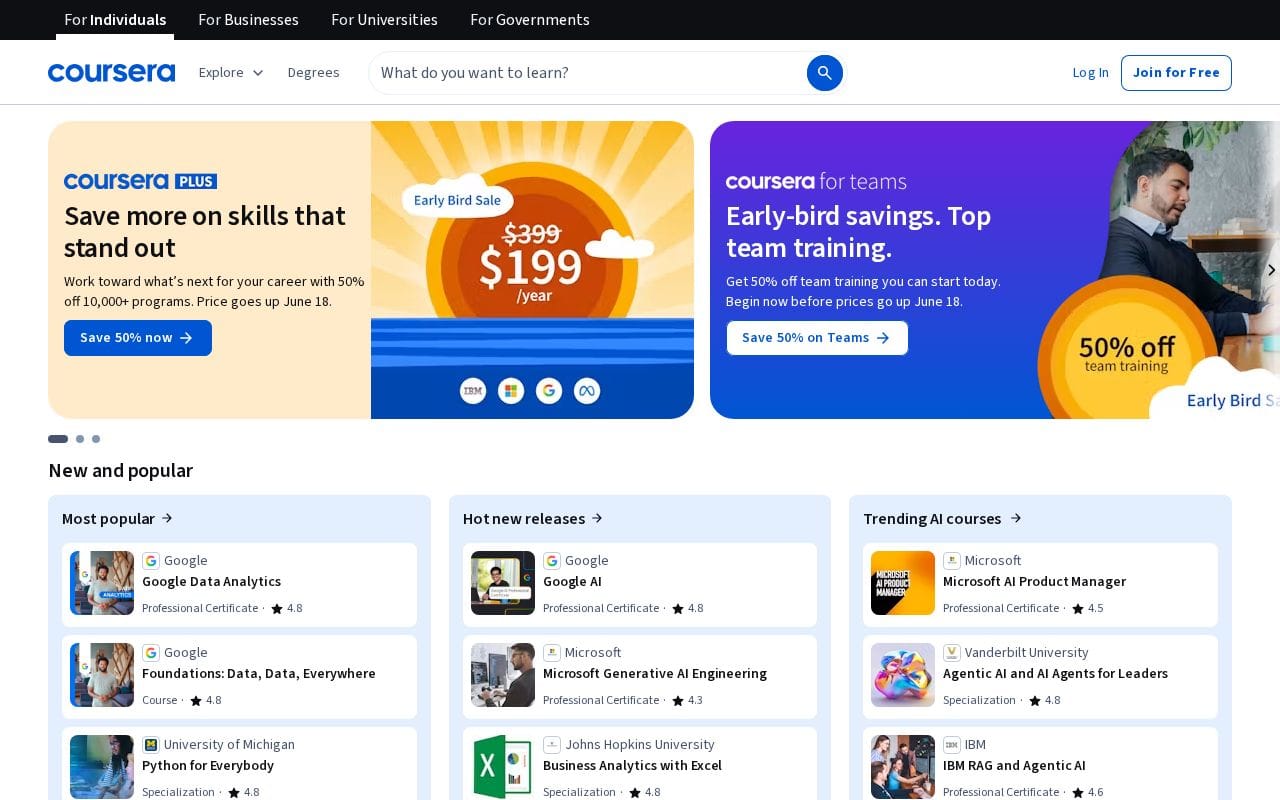Click the Join for Free button
1280x800 pixels.
click(1176, 73)
